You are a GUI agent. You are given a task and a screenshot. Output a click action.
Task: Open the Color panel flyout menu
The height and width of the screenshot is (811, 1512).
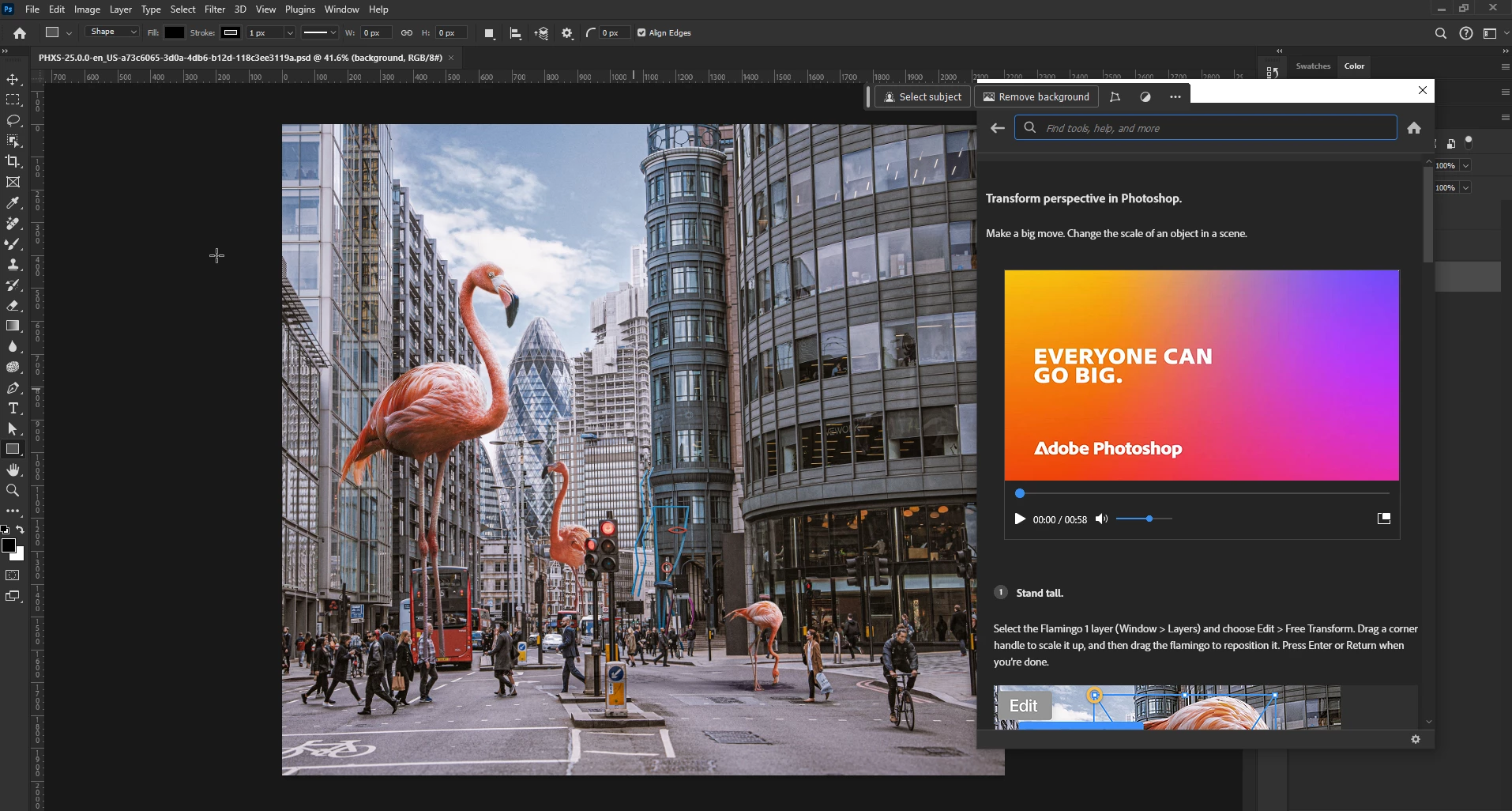tap(1505, 67)
